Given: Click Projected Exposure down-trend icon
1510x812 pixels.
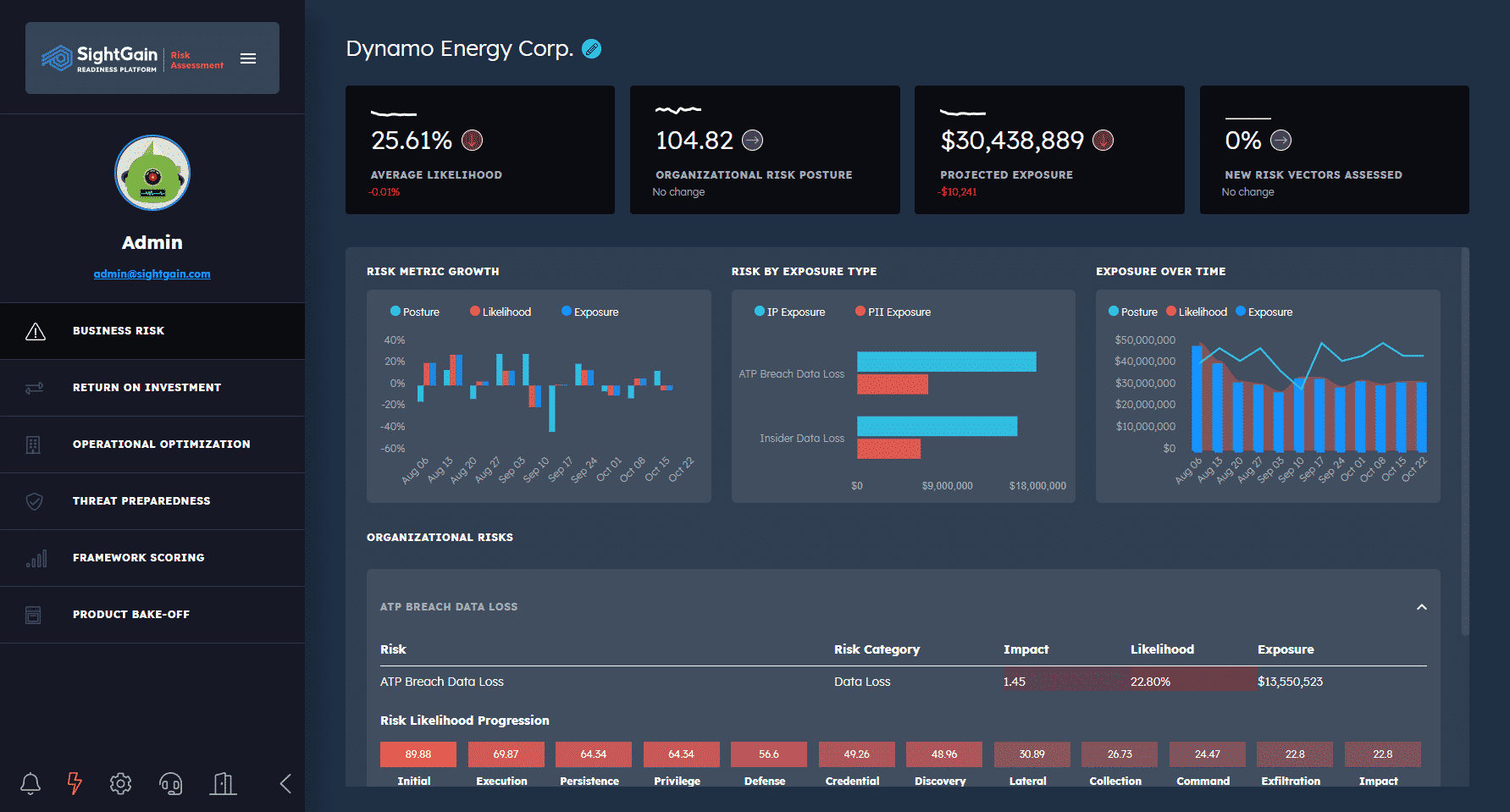Looking at the screenshot, I should 1103,141.
